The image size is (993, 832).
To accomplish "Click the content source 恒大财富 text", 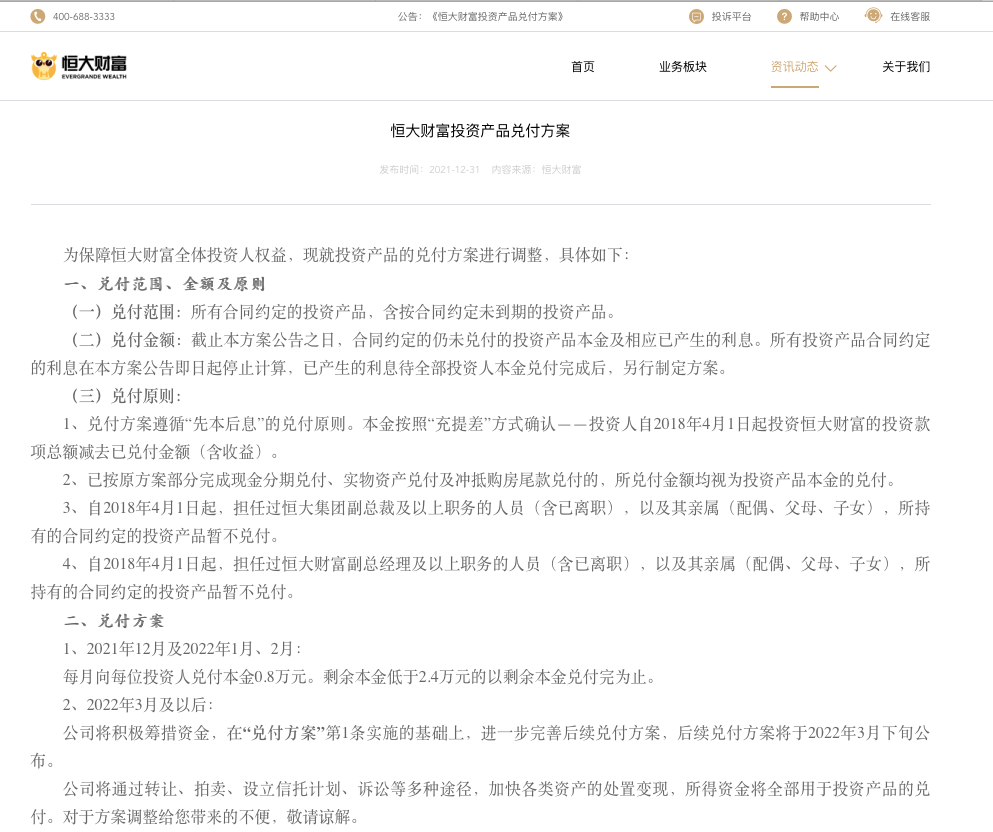I will [561, 170].
